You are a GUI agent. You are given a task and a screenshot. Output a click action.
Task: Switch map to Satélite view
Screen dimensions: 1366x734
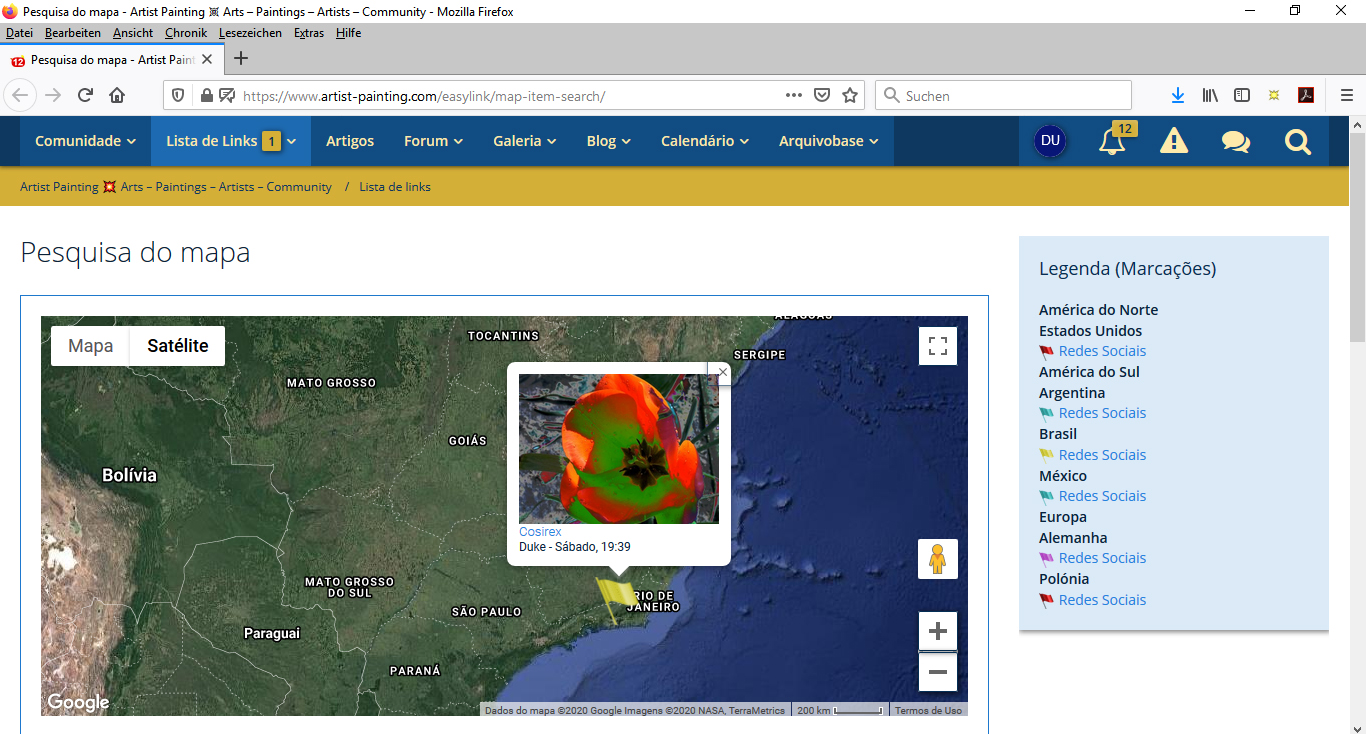pos(177,346)
